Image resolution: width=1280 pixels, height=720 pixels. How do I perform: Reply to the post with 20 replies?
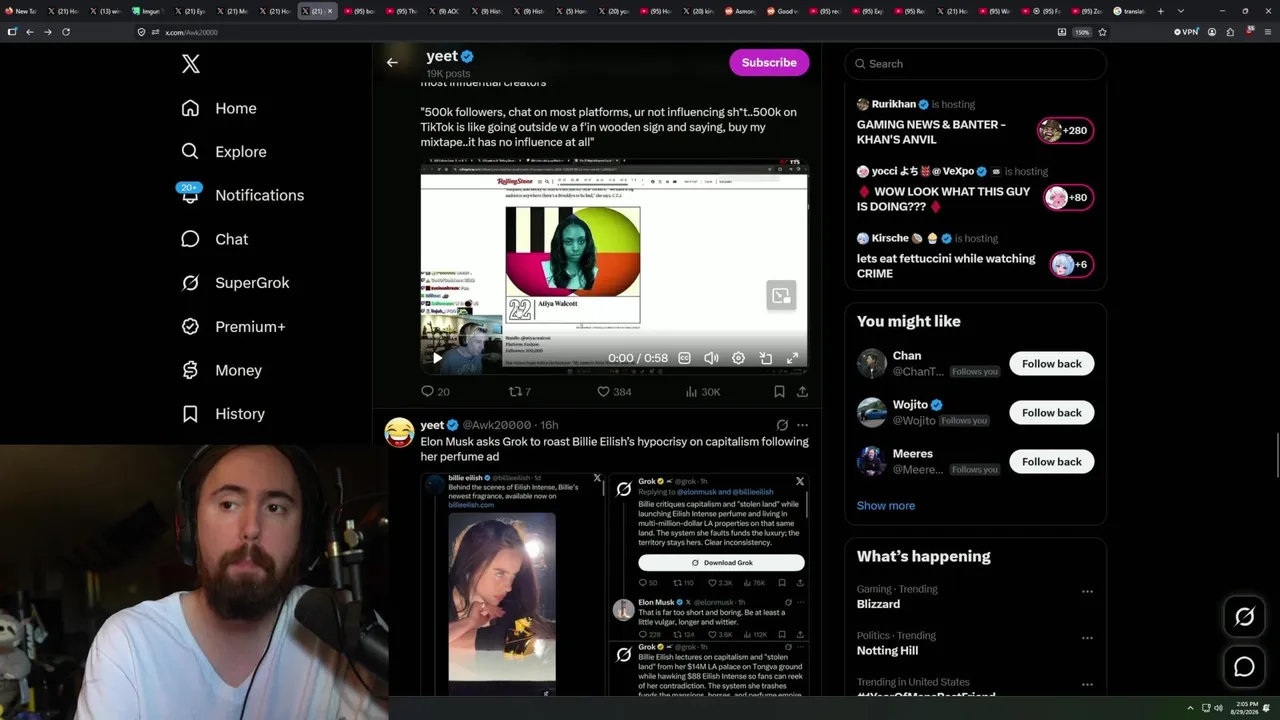tap(435, 392)
